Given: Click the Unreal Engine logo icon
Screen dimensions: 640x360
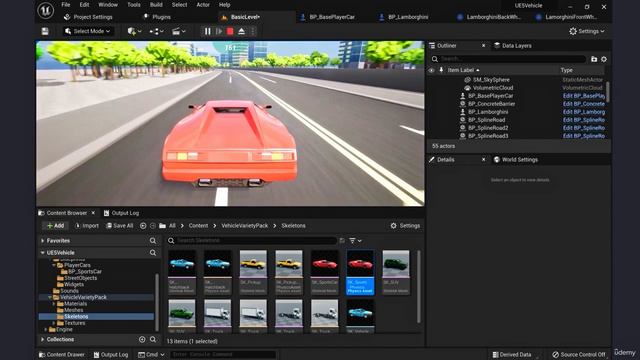Looking at the screenshot, I should (x=46, y=10).
